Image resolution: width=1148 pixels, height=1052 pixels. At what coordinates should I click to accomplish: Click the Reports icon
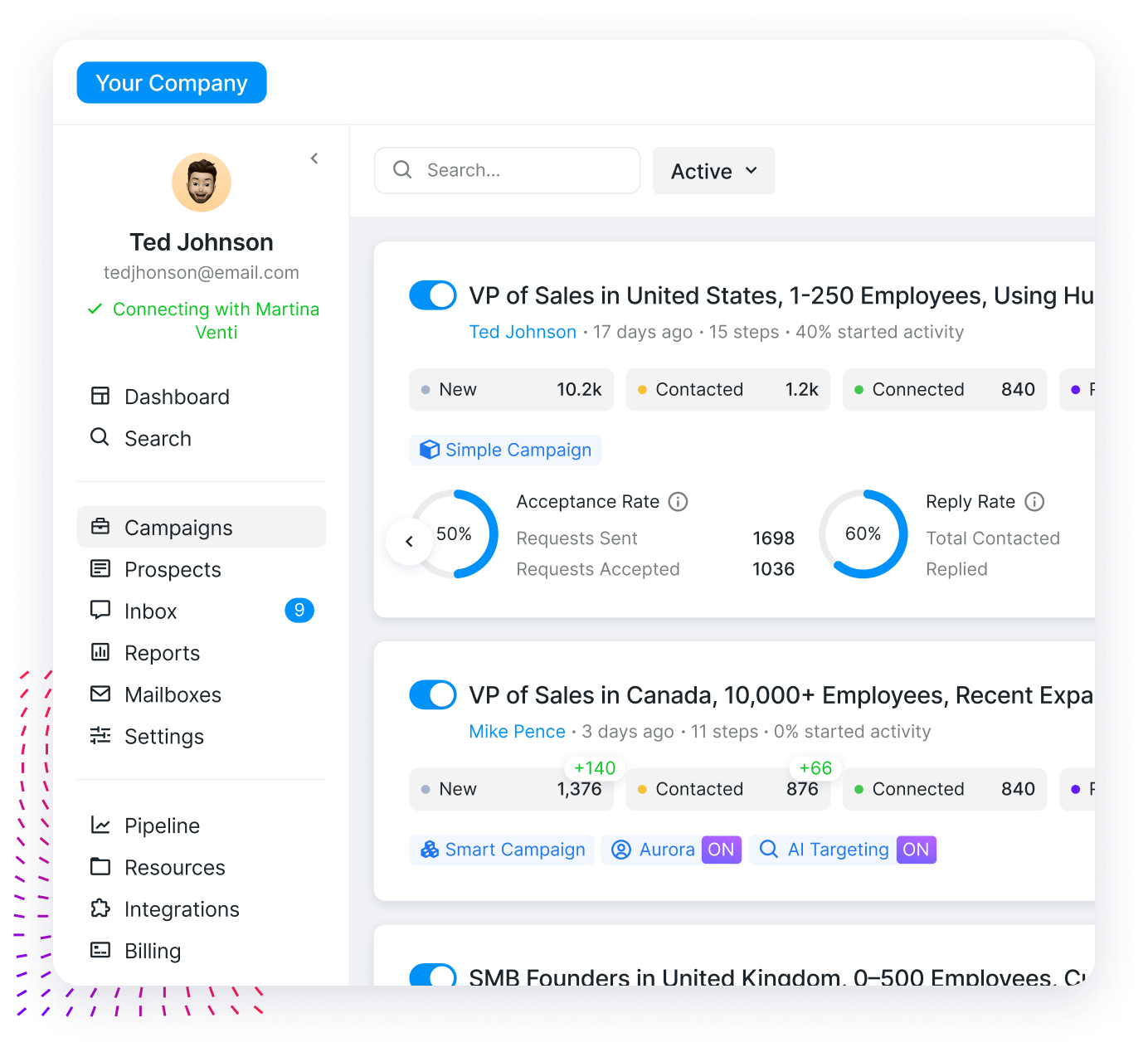click(x=100, y=653)
